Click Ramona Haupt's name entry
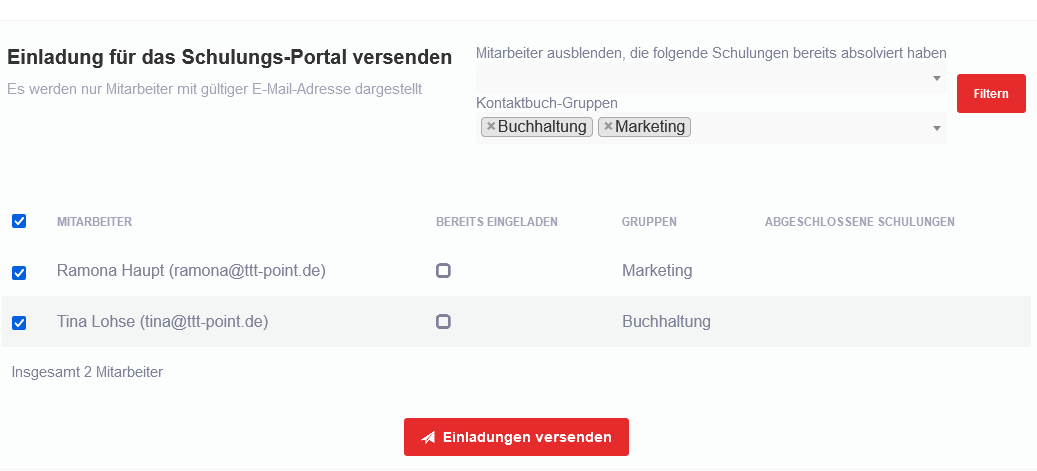The width and height of the screenshot is (1037, 471). point(191,271)
